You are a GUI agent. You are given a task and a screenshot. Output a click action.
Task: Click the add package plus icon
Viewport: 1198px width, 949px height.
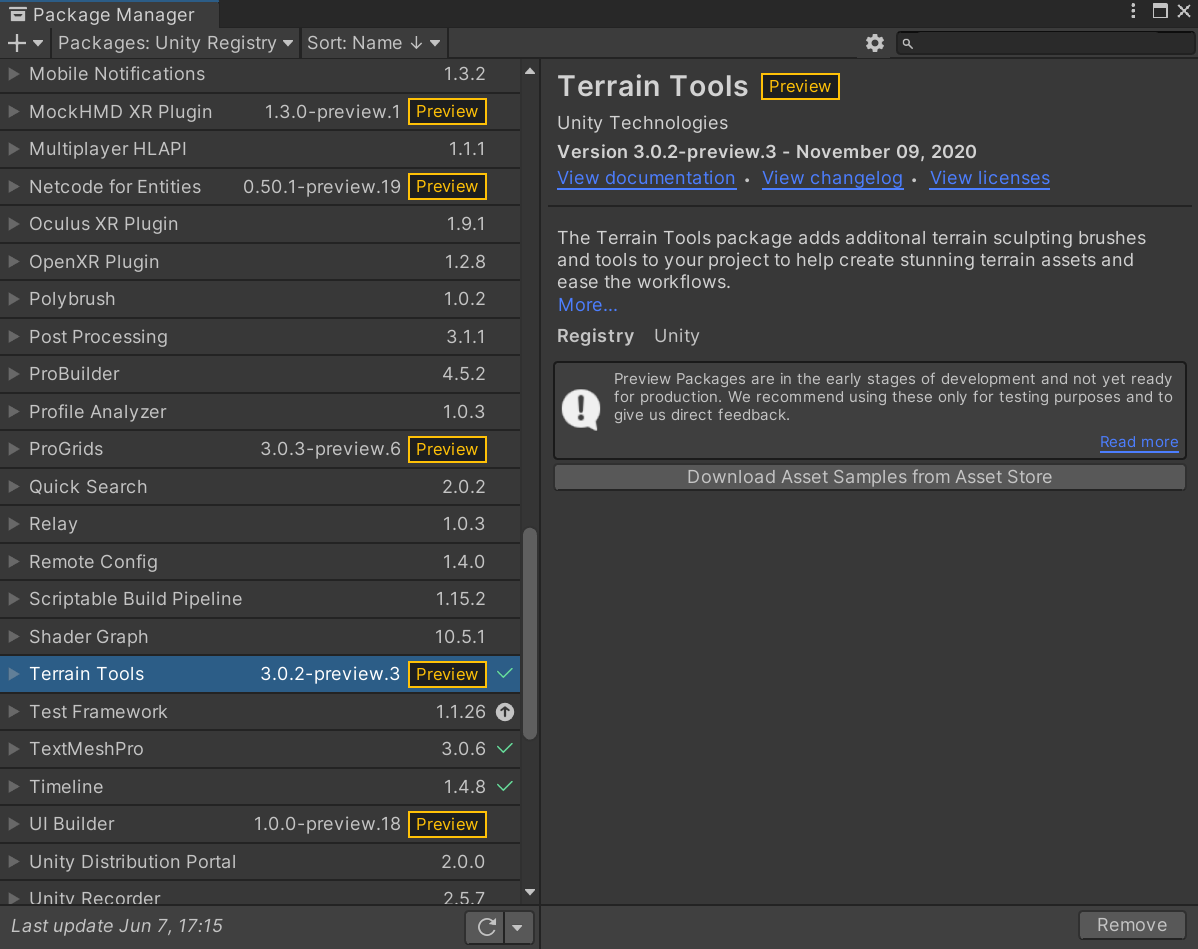16,43
